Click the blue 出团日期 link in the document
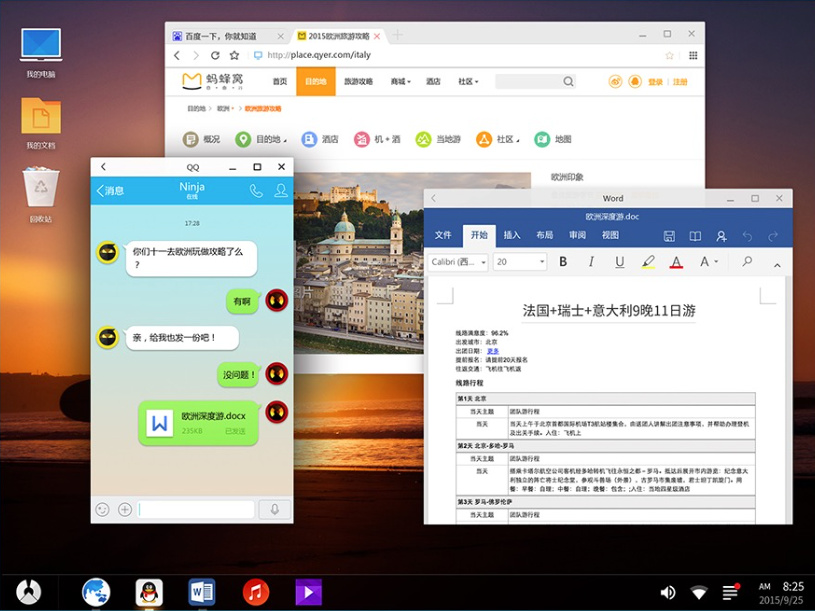The height and width of the screenshot is (611, 815). pyautogui.click(x=493, y=351)
